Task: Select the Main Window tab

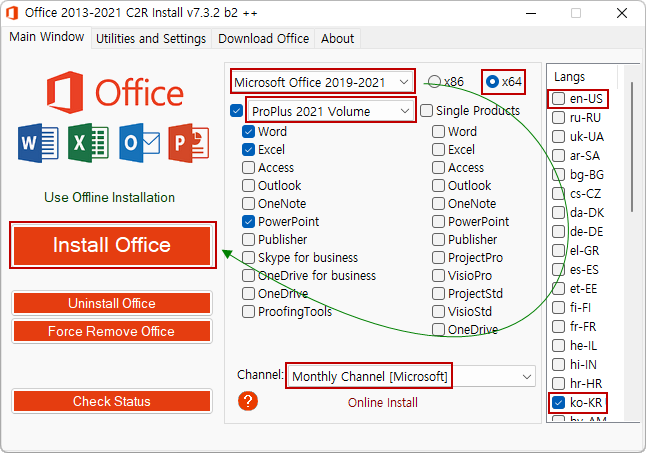Action: 47,37
